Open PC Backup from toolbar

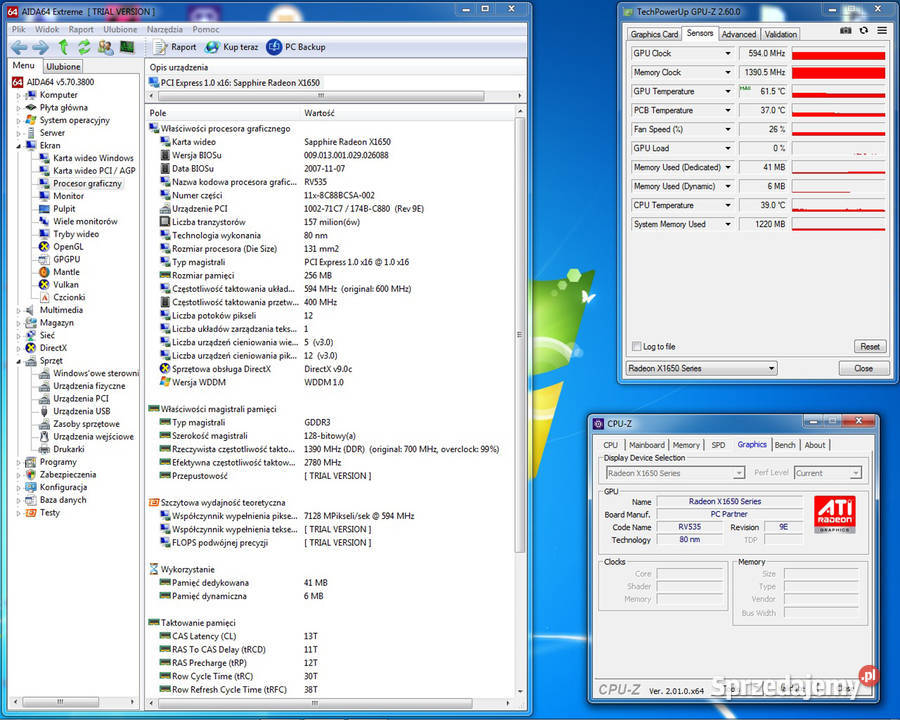(296, 47)
